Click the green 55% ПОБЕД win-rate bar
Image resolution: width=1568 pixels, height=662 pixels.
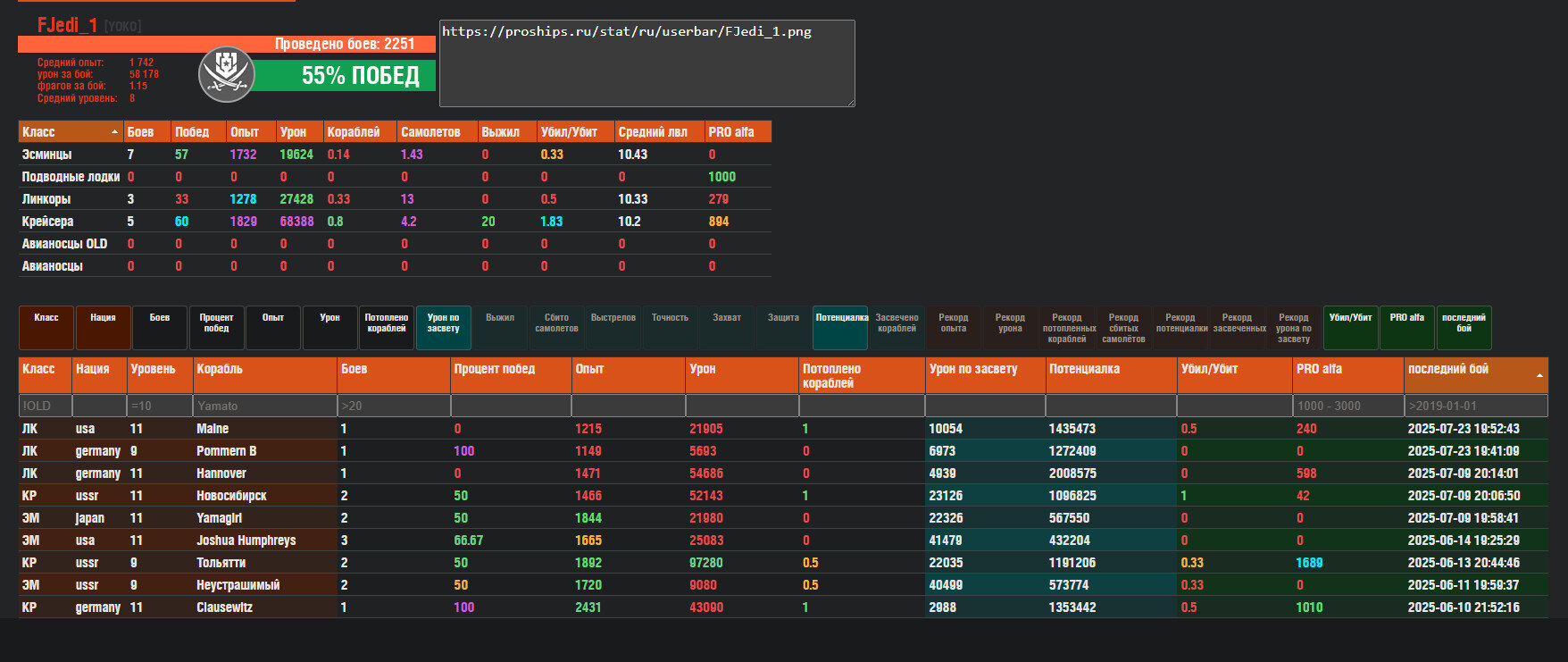(x=345, y=76)
